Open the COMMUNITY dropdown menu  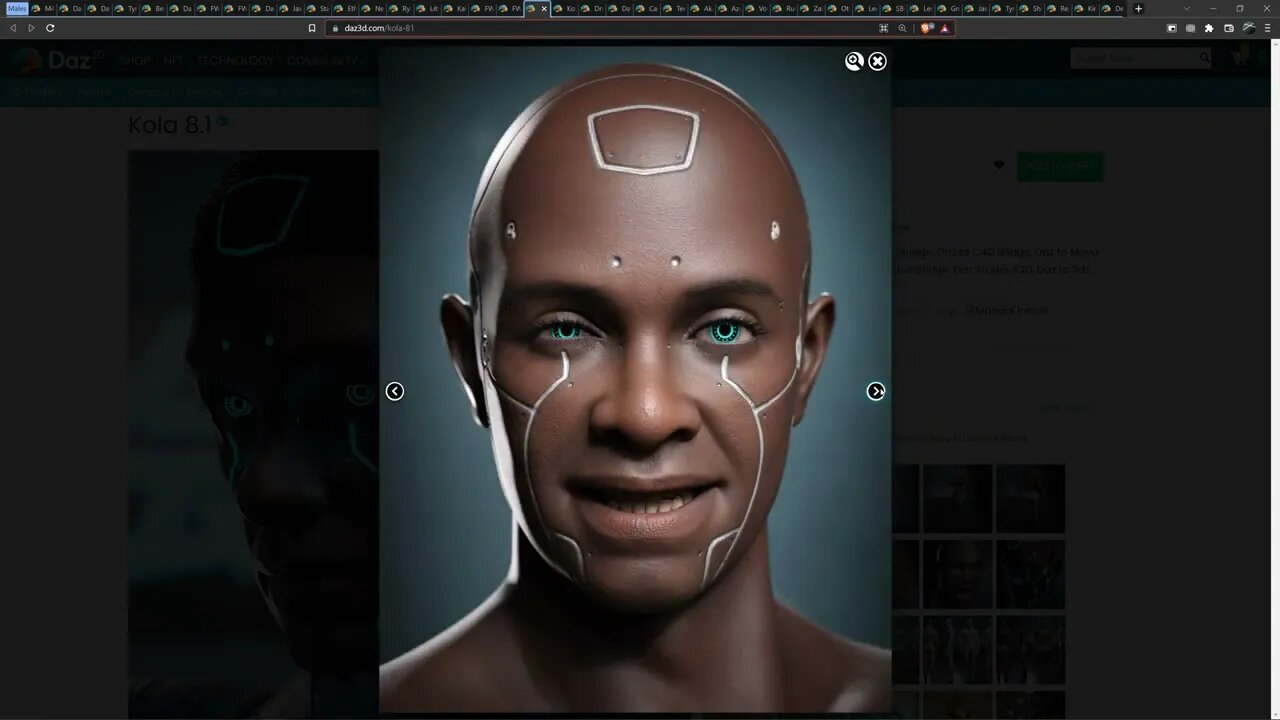pyautogui.click(x=325, y=61)
